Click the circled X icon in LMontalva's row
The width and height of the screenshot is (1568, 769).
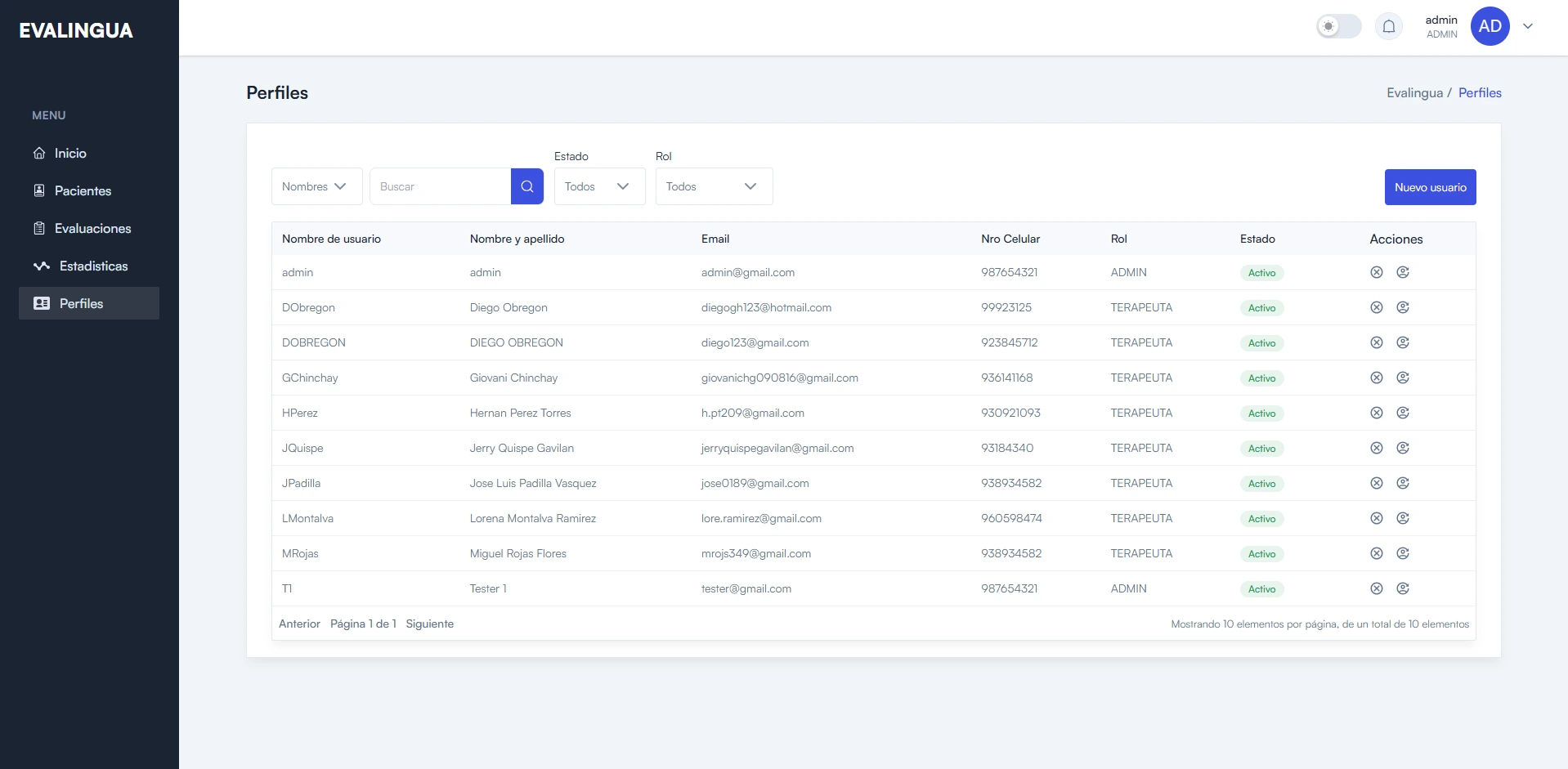1377,518
